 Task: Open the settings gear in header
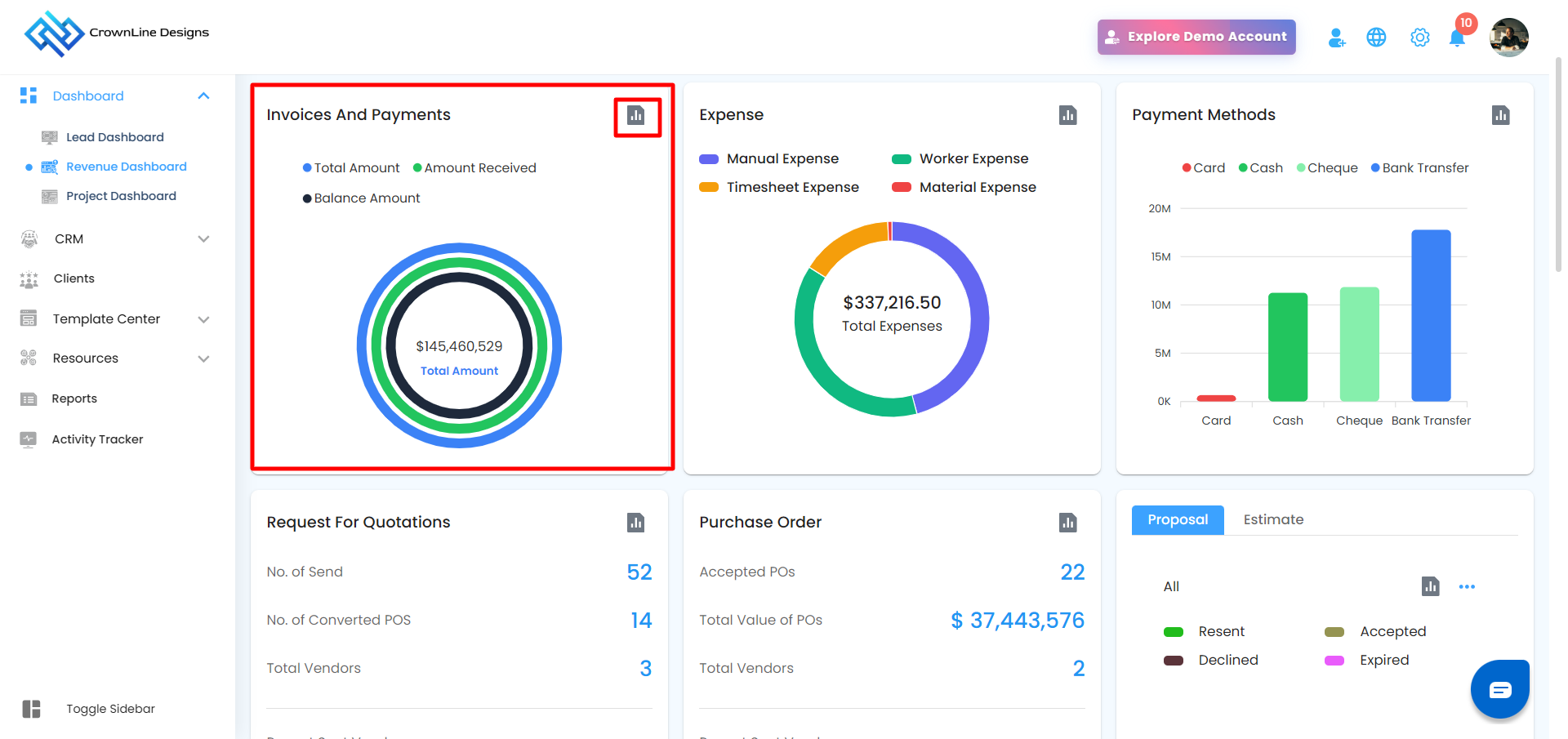tap(1420, 38)
